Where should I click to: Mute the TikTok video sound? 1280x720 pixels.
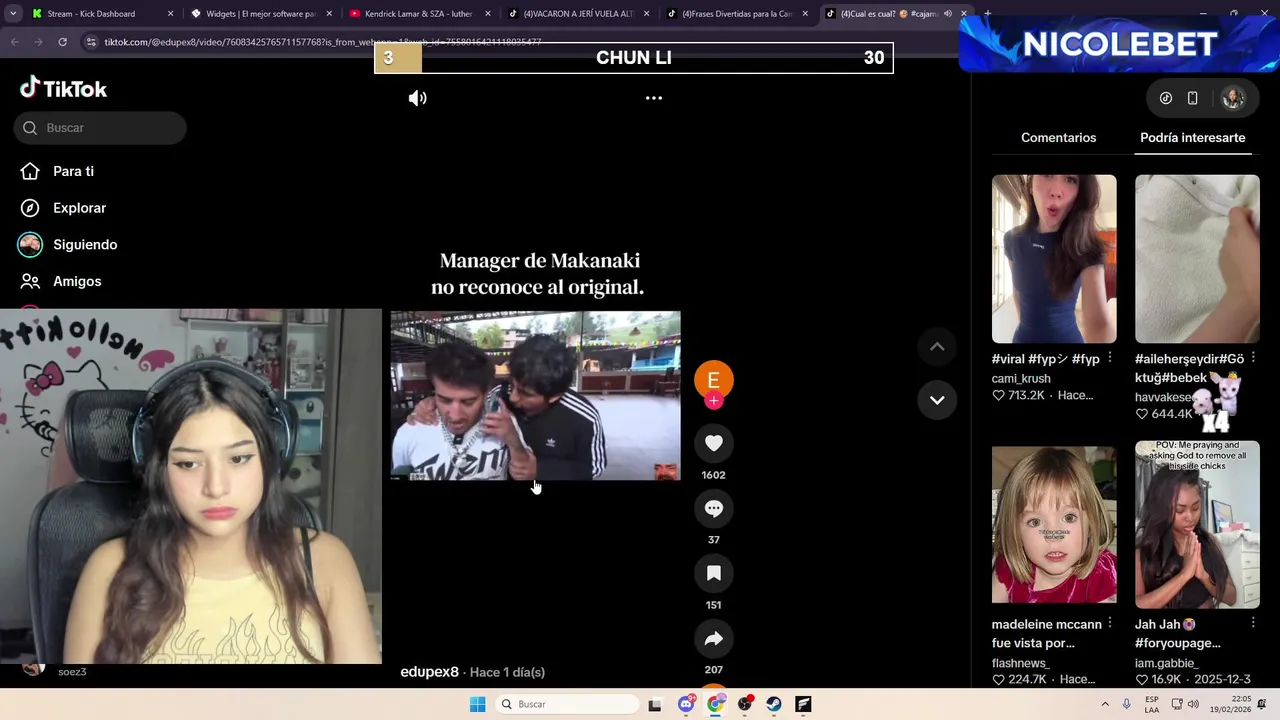418,98
